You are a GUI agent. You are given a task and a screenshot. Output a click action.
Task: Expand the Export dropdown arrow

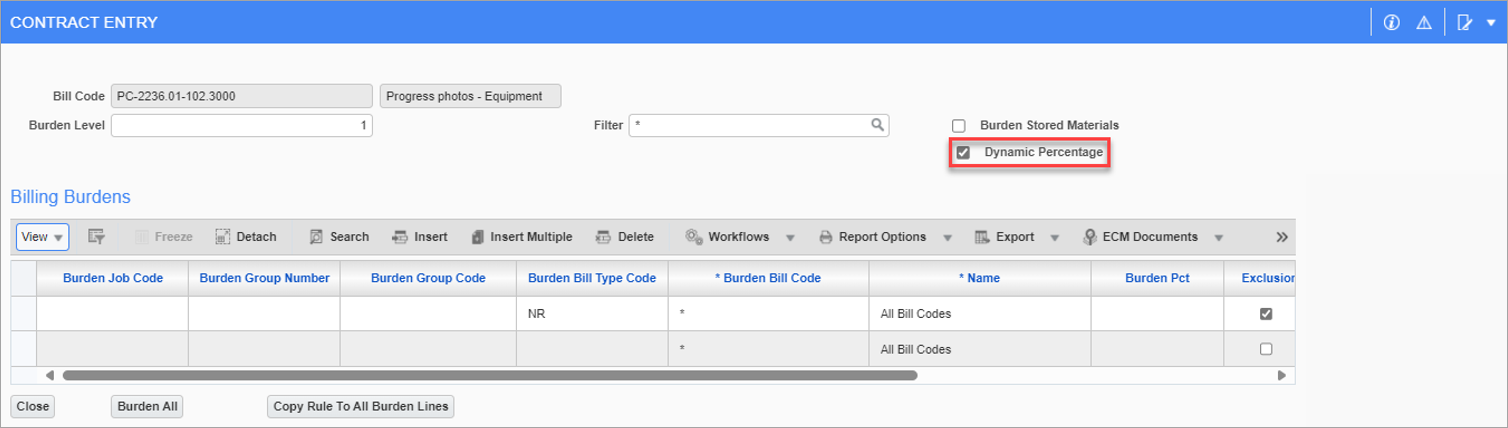(x=1055, y=238)
